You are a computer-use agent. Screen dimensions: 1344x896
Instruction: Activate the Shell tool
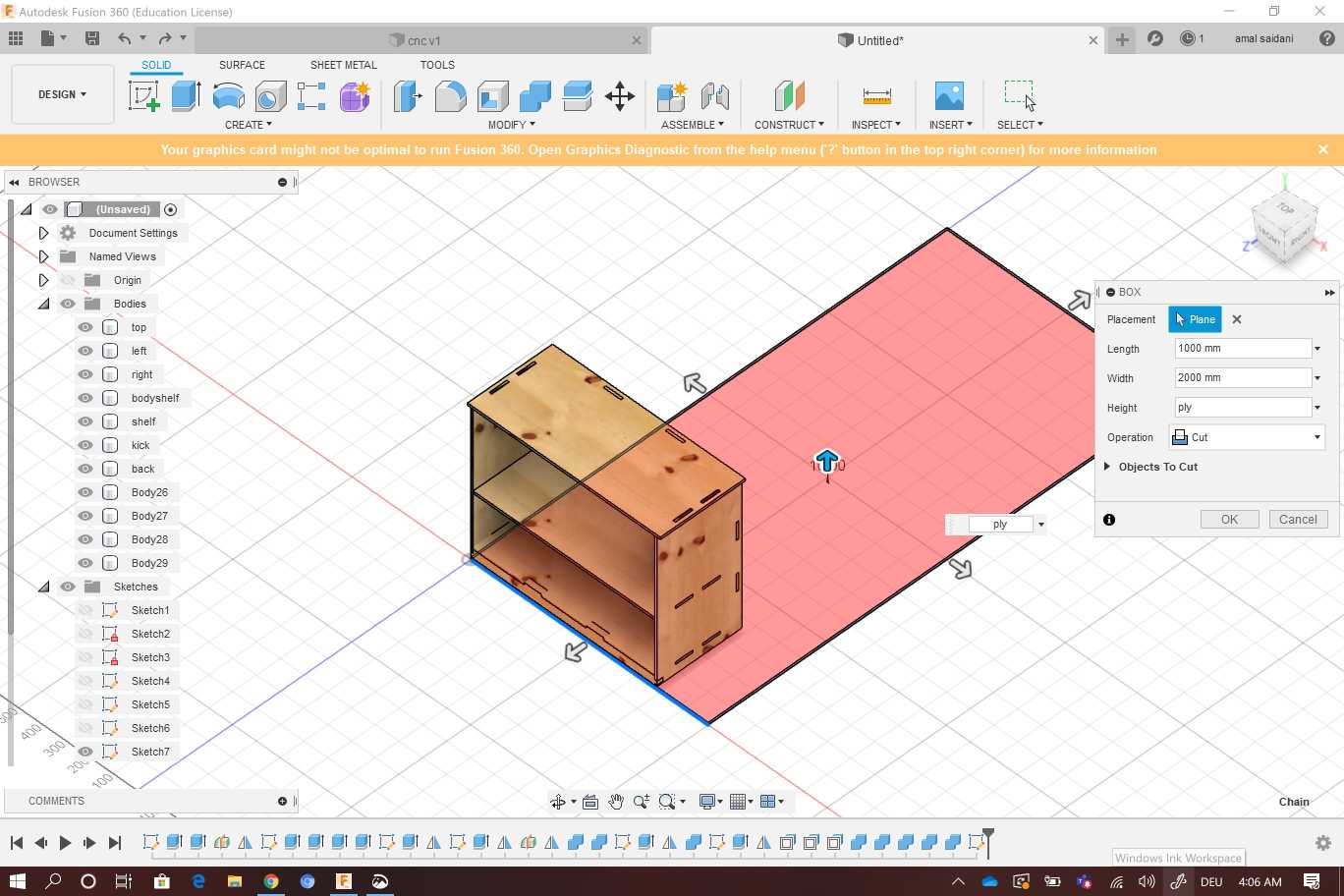[492, 96]
